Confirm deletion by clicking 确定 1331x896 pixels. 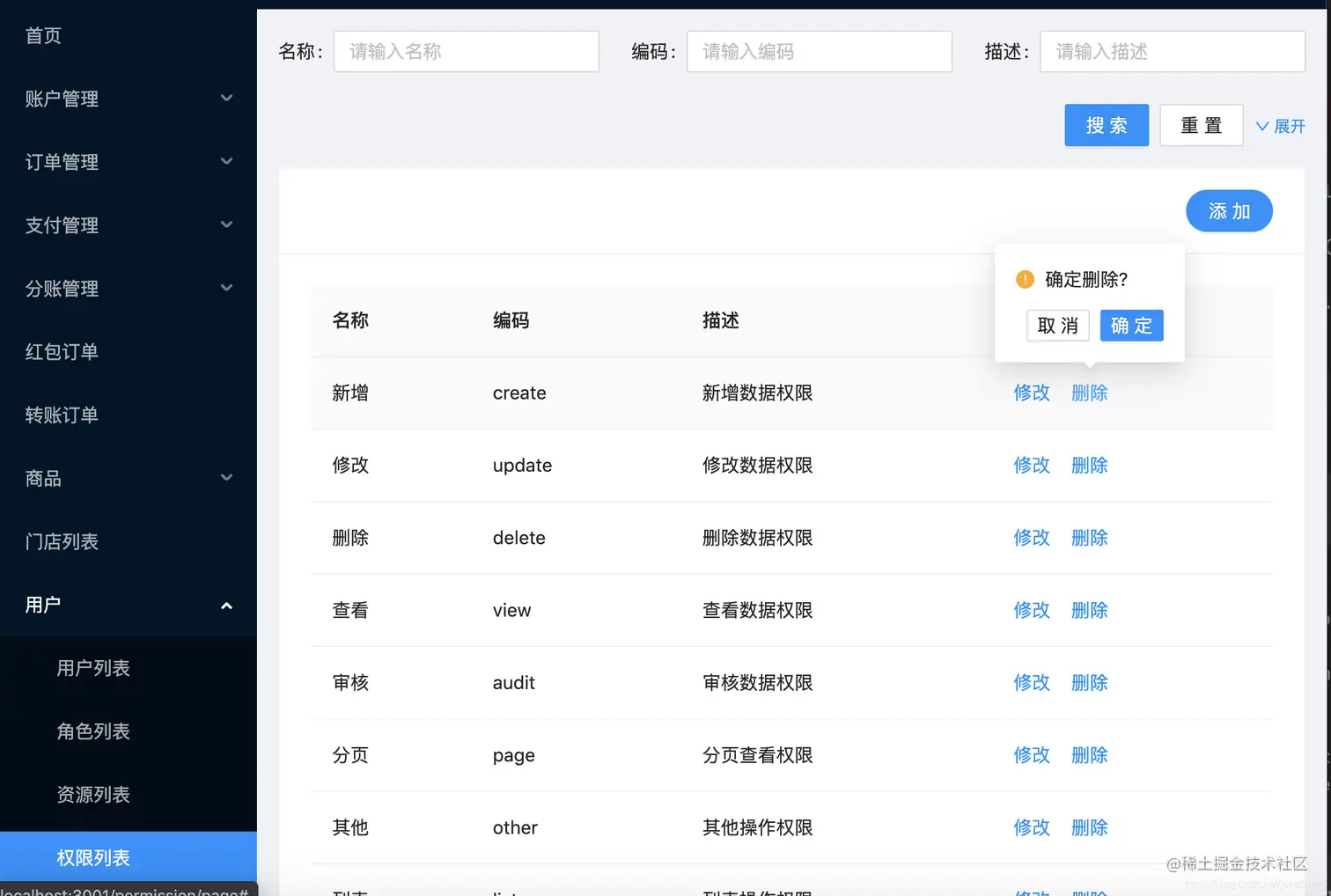pos(1131,326)
